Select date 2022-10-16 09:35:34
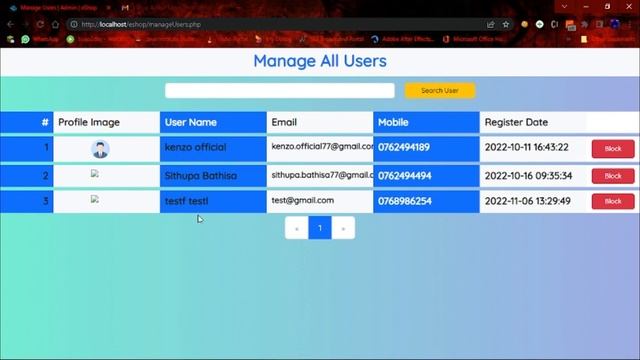This screenshot has height=360, width=640. 528,176
